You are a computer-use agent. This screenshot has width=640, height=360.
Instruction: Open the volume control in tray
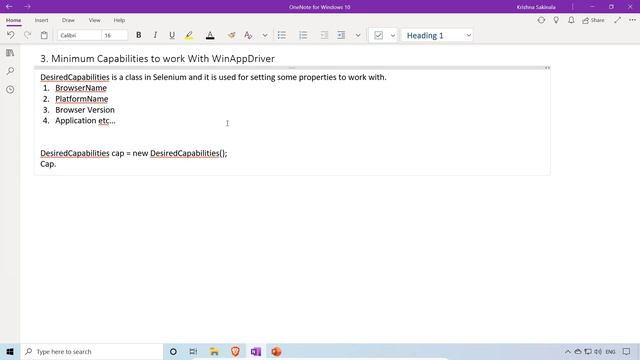coord(598,352)
